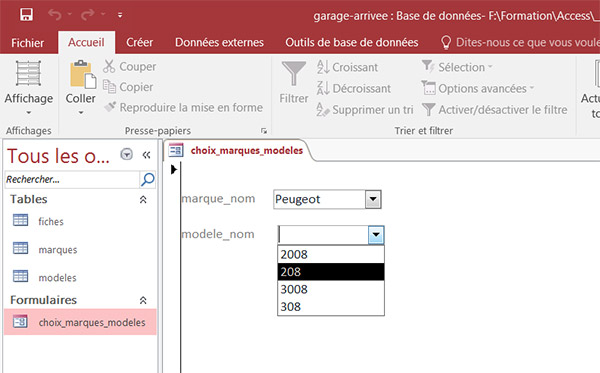
Task: Click the record selector arrow
Action: 174,169
